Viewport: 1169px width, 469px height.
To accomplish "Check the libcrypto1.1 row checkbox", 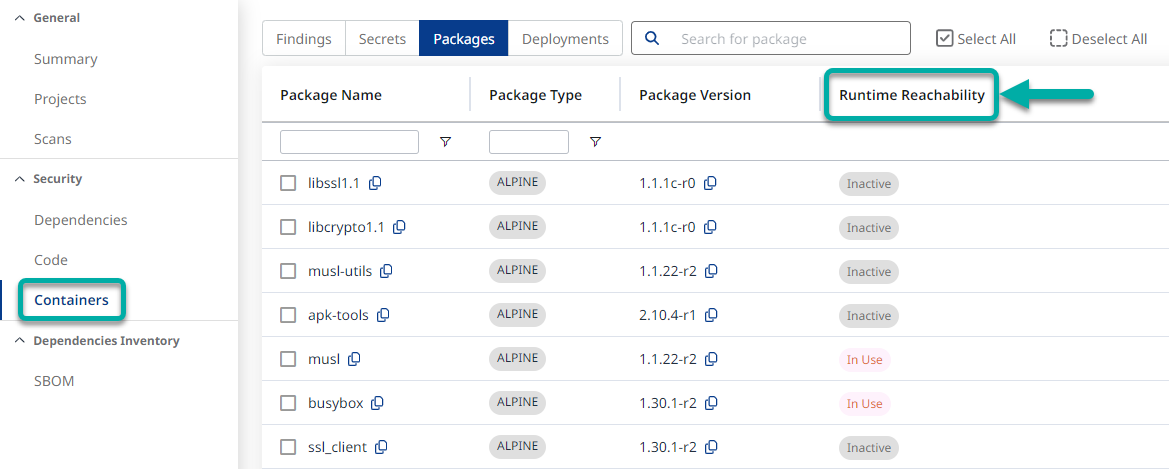I will coord(288,228).
